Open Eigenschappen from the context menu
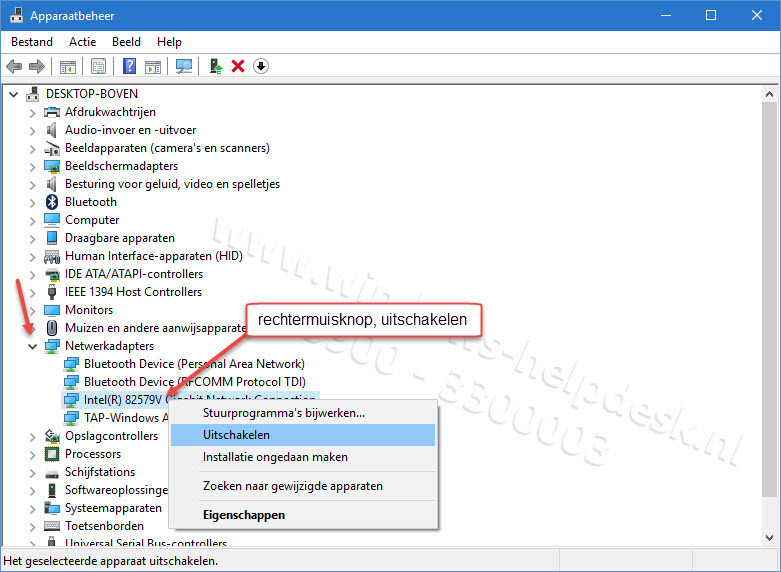Screen dimensions: 781x572 303,515
